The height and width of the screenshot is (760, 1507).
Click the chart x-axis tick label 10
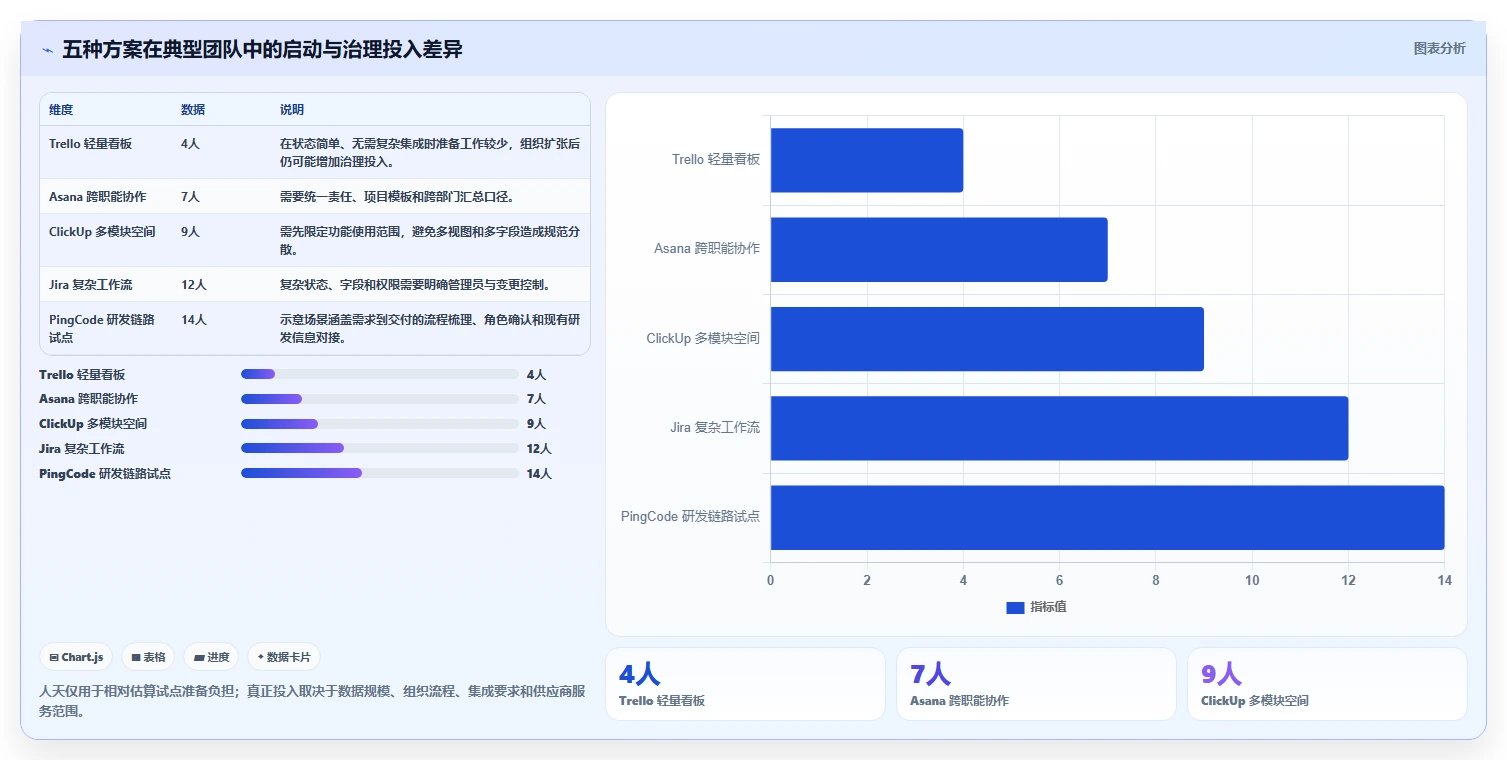coord(1252,581)
